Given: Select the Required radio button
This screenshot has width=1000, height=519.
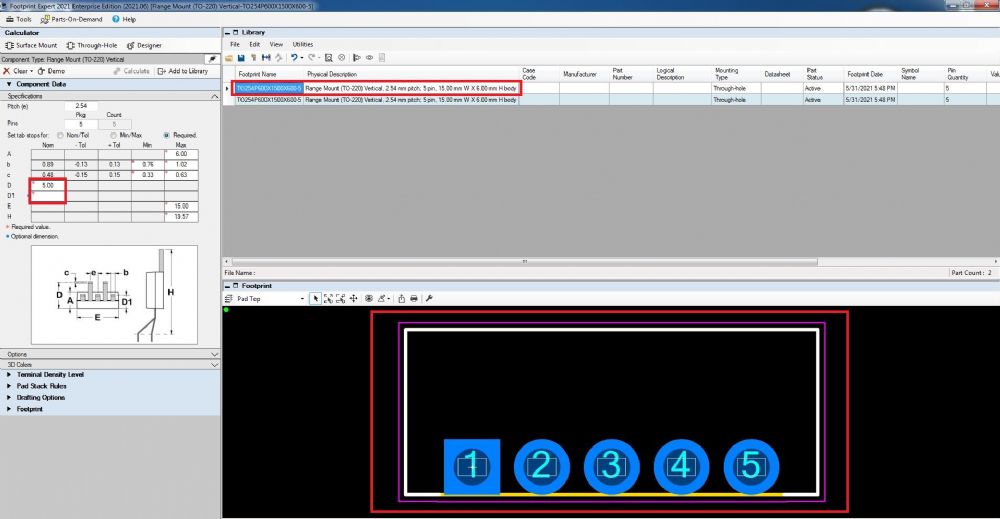Looking at the screenshot, I should click(167, 134).
